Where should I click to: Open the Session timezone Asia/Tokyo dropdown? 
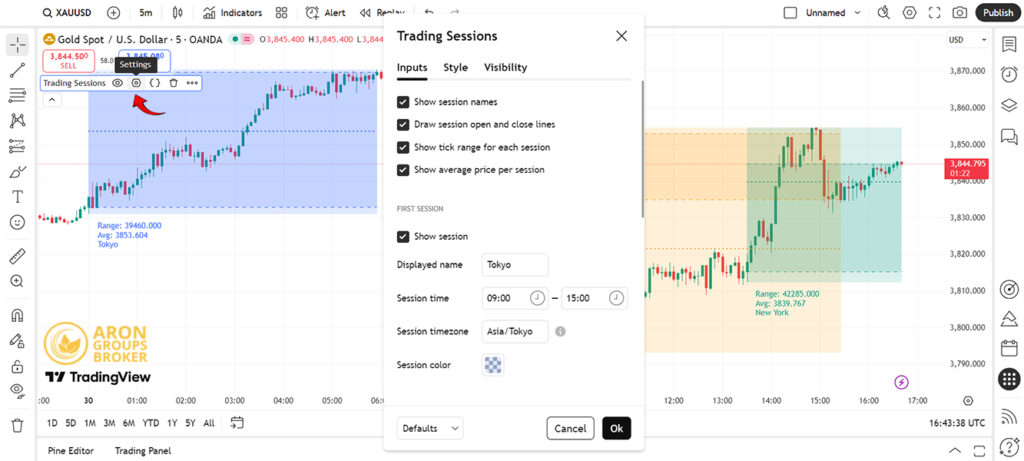point(515,331)
